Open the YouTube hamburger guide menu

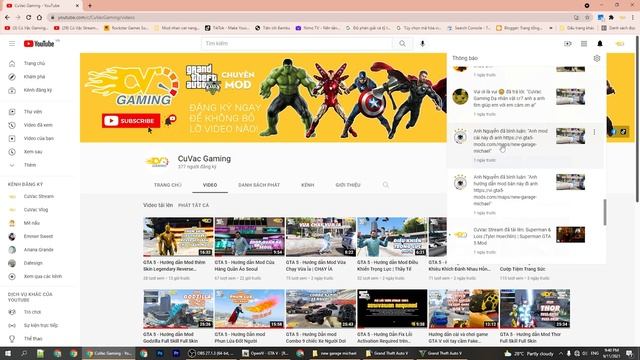tap(12, 43)
